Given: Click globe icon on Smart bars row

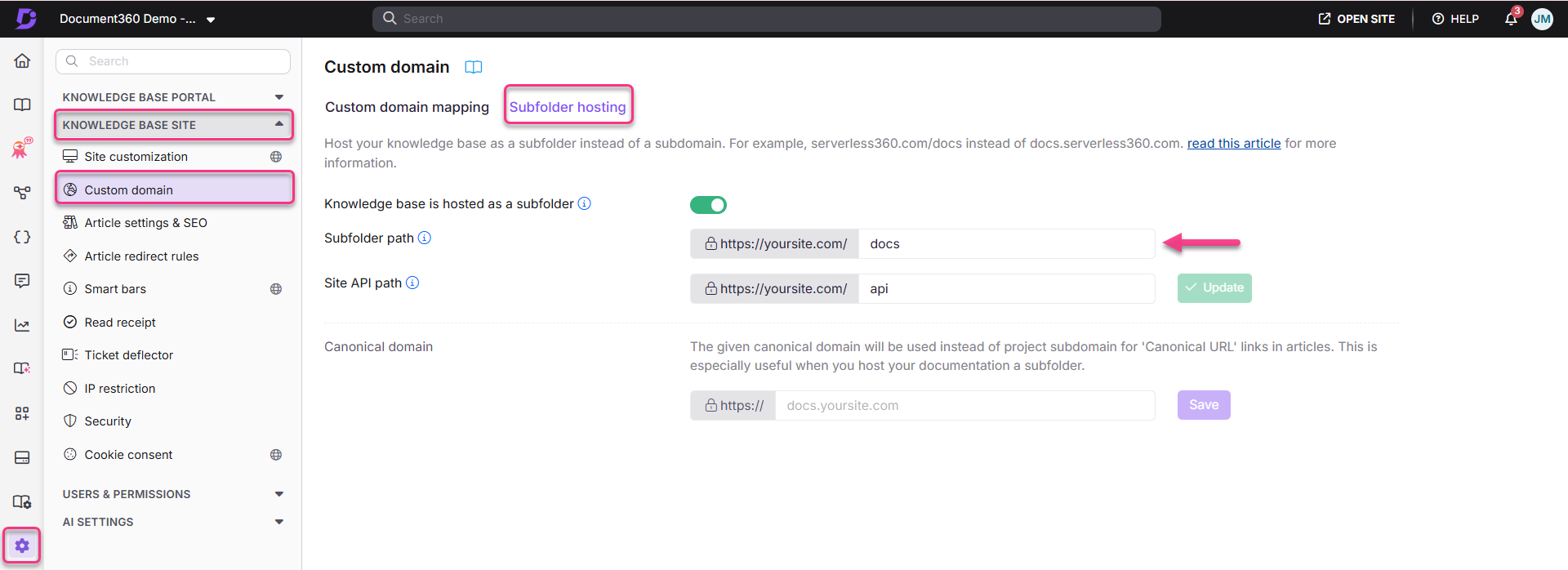Looking at the screenshot, I should tap(276, 289).
